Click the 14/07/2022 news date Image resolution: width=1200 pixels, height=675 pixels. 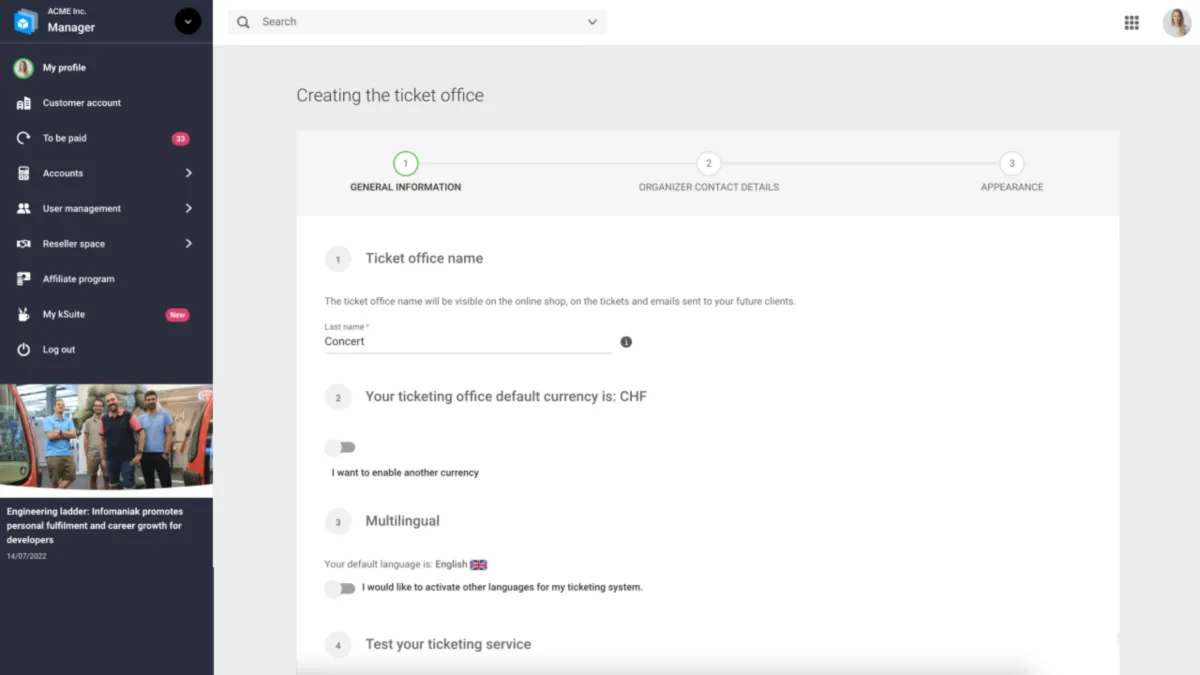pos(27,556)
